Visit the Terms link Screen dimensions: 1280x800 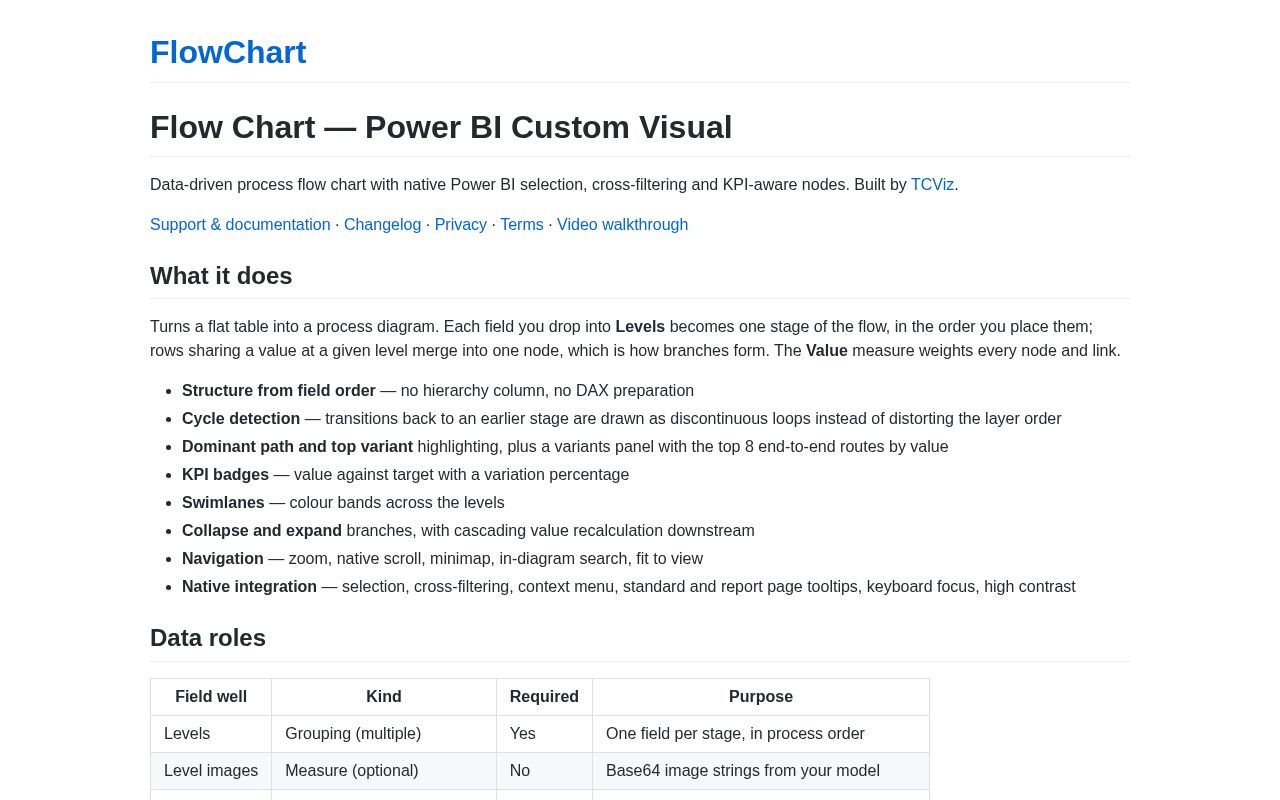522,225
